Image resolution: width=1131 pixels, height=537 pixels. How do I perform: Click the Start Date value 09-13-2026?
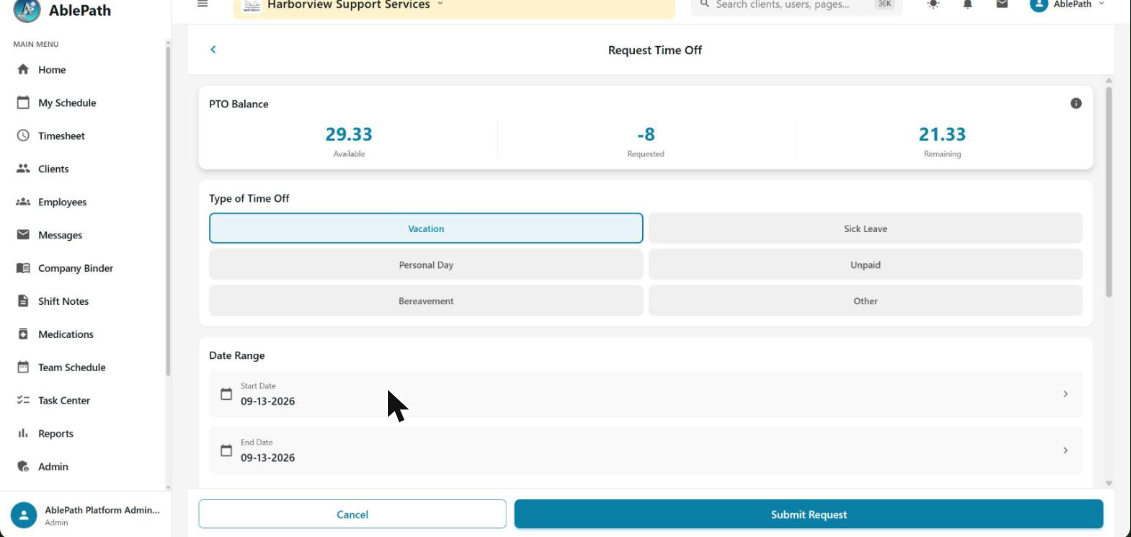tap(268, 401)
